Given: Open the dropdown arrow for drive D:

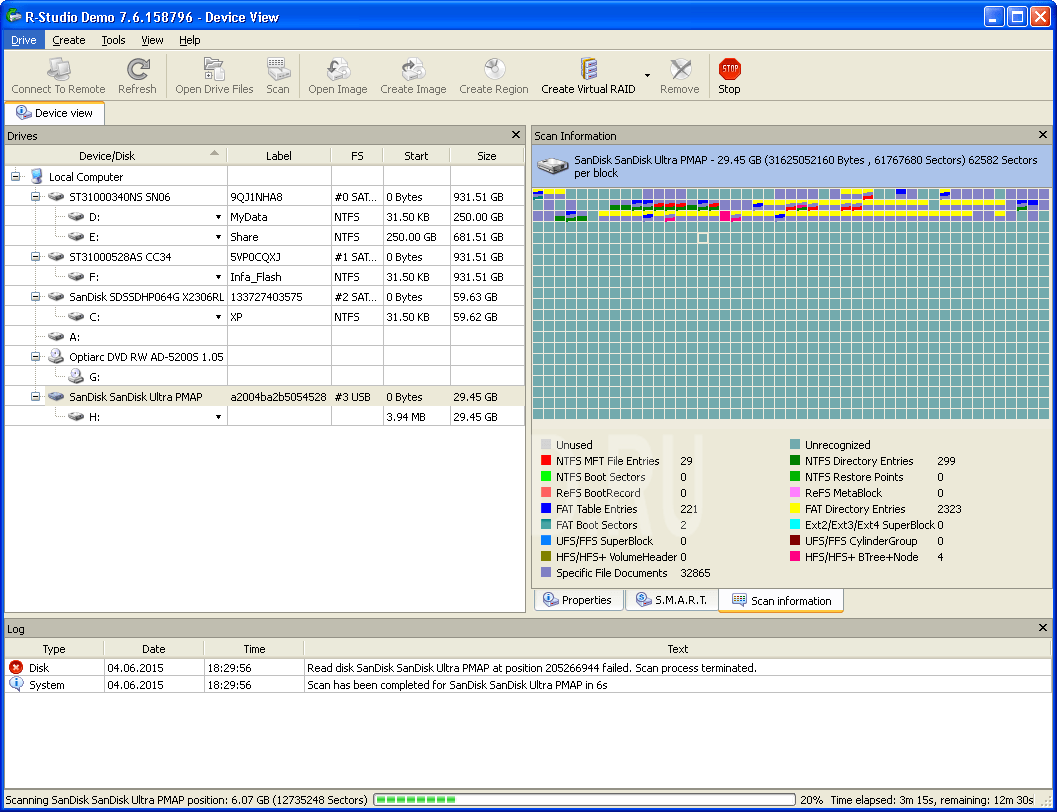Looking at the screenshot, I should pos(218,217).
